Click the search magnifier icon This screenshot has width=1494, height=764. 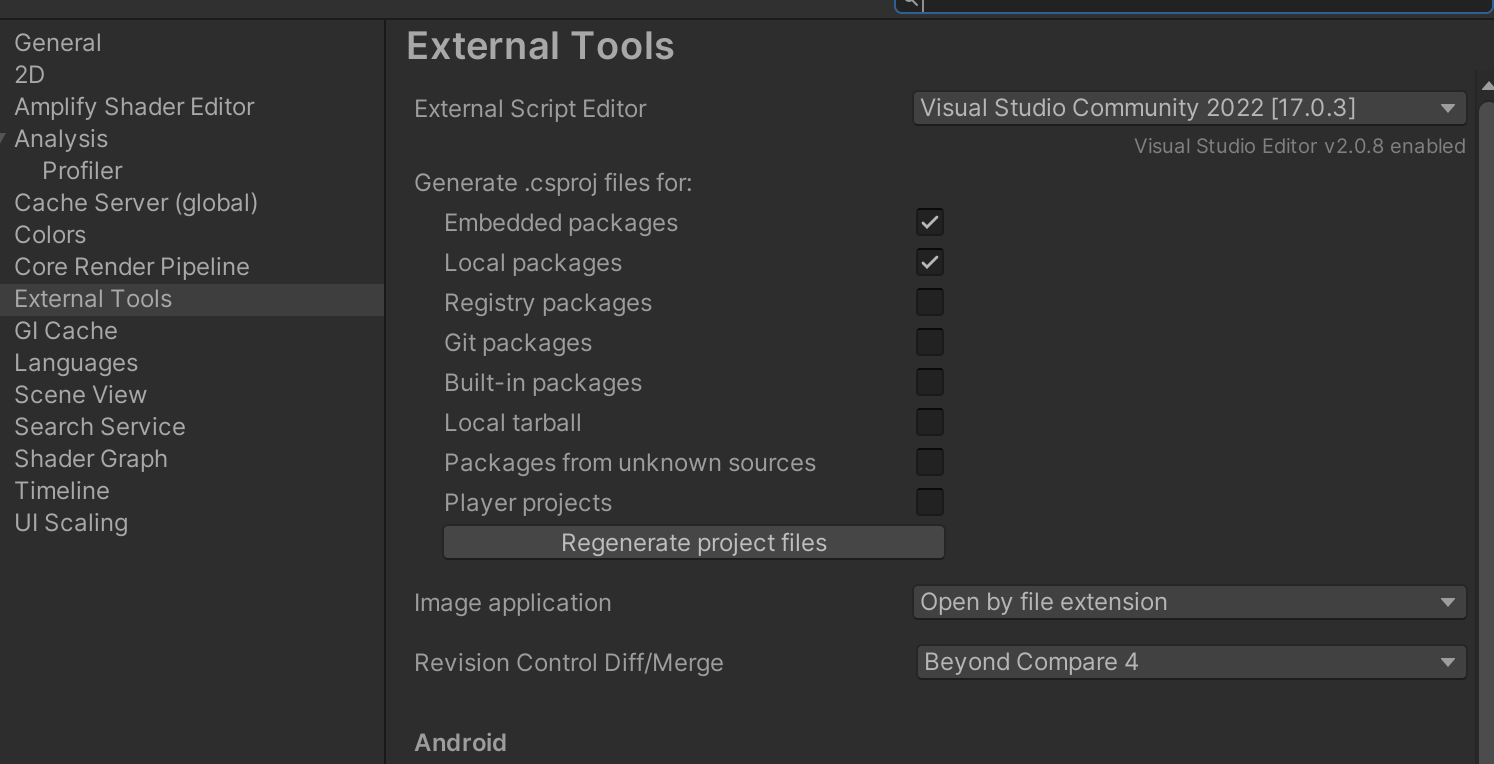pos(909,3)
